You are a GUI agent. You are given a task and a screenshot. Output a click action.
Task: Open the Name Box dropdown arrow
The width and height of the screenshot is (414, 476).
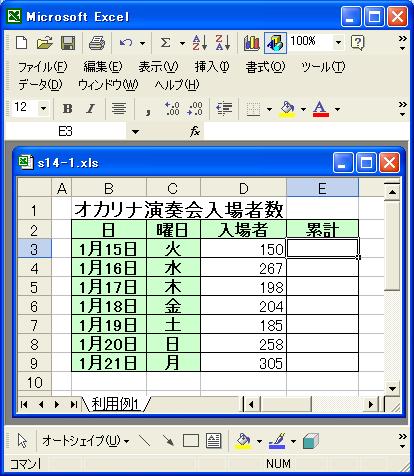click(x=135, y=132)
